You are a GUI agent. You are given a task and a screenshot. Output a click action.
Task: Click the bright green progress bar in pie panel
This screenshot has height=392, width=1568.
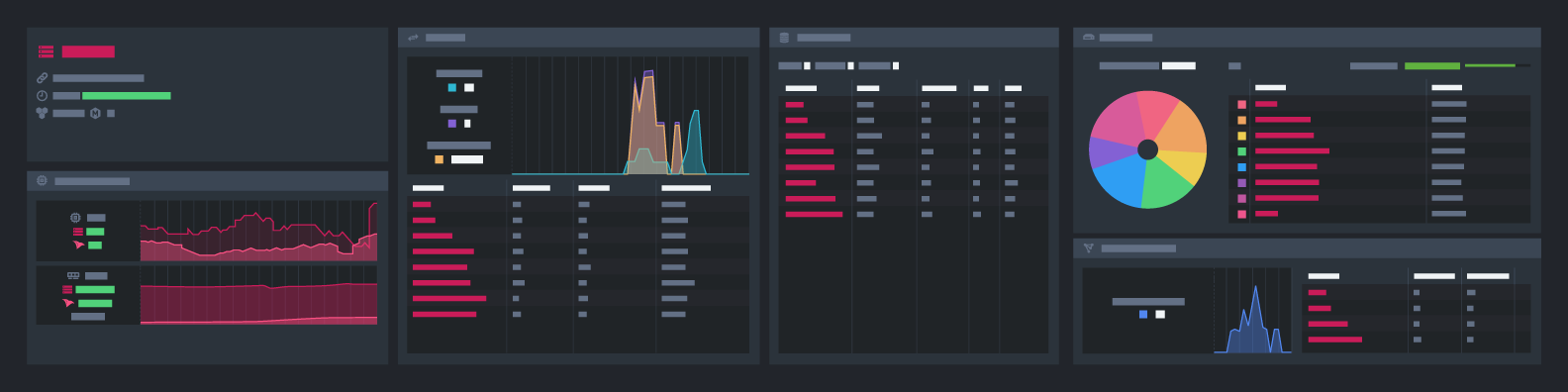[1432, 66]
